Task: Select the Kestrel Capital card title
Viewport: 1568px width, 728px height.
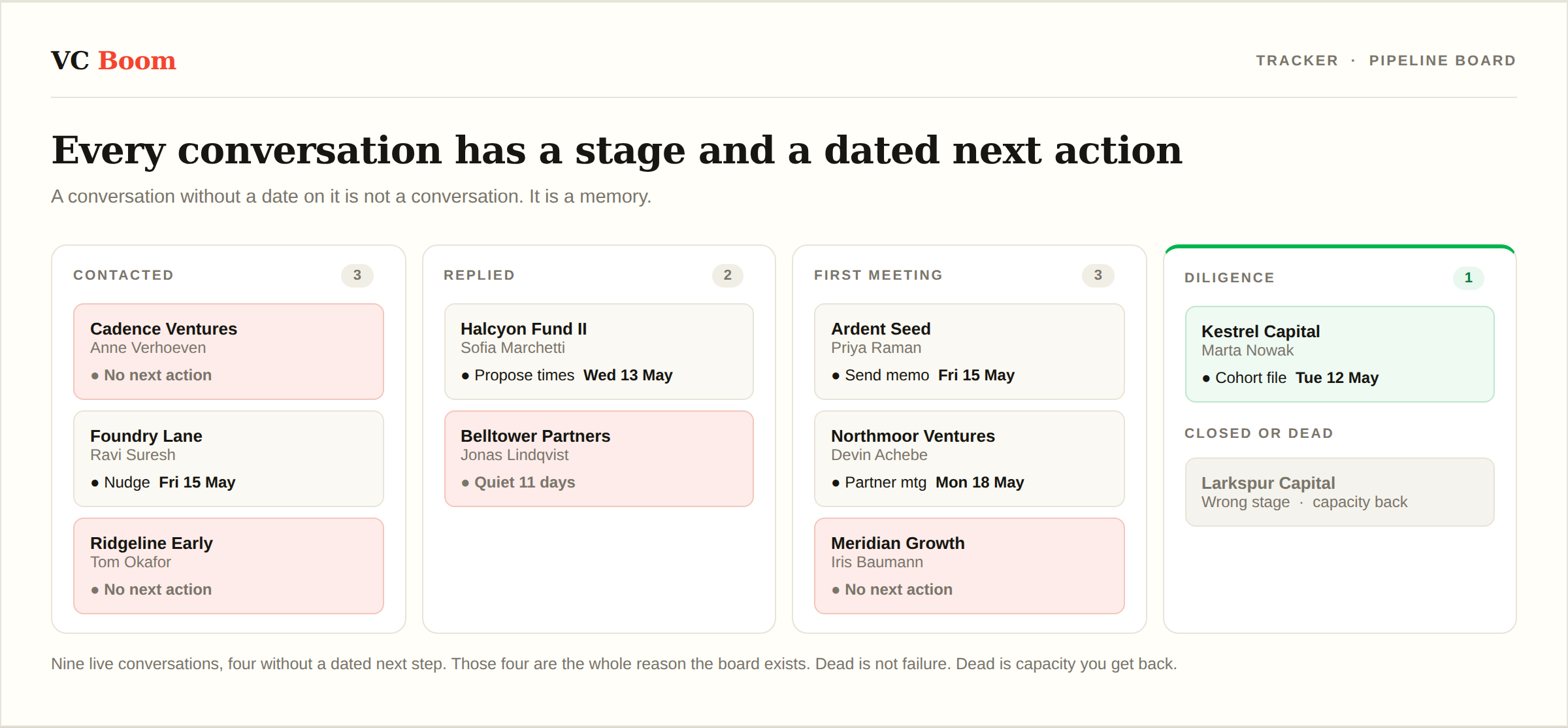Action: click(1260, 331)
